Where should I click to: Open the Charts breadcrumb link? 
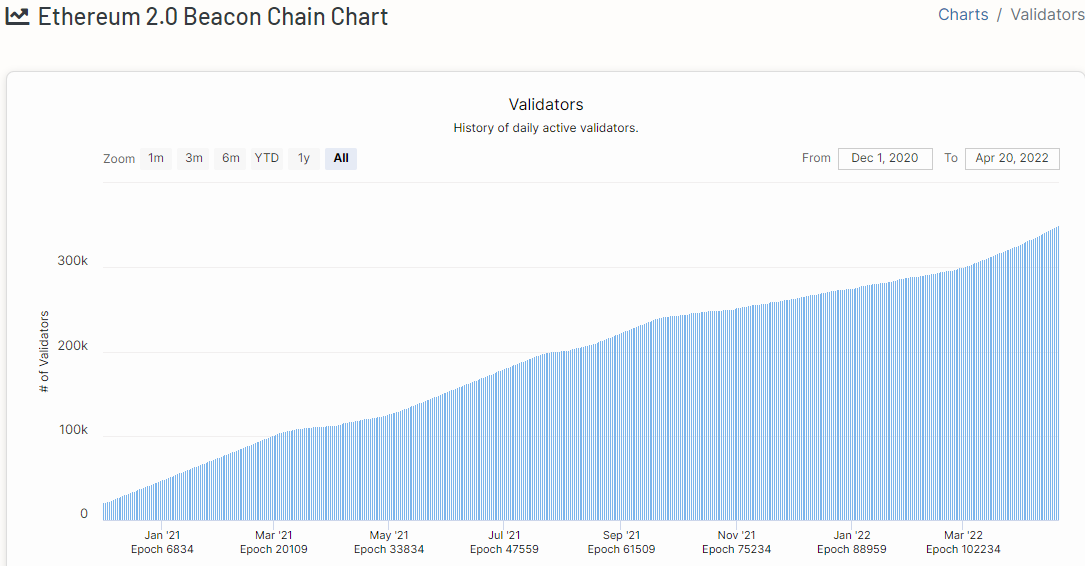tap(963, 15)
